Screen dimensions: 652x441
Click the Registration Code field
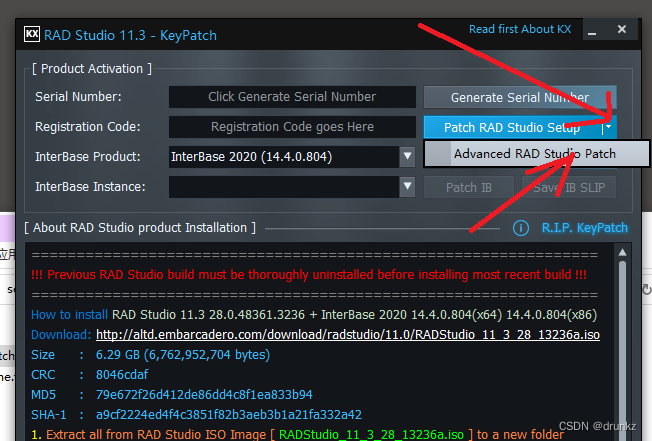click(x=292, y=127)
